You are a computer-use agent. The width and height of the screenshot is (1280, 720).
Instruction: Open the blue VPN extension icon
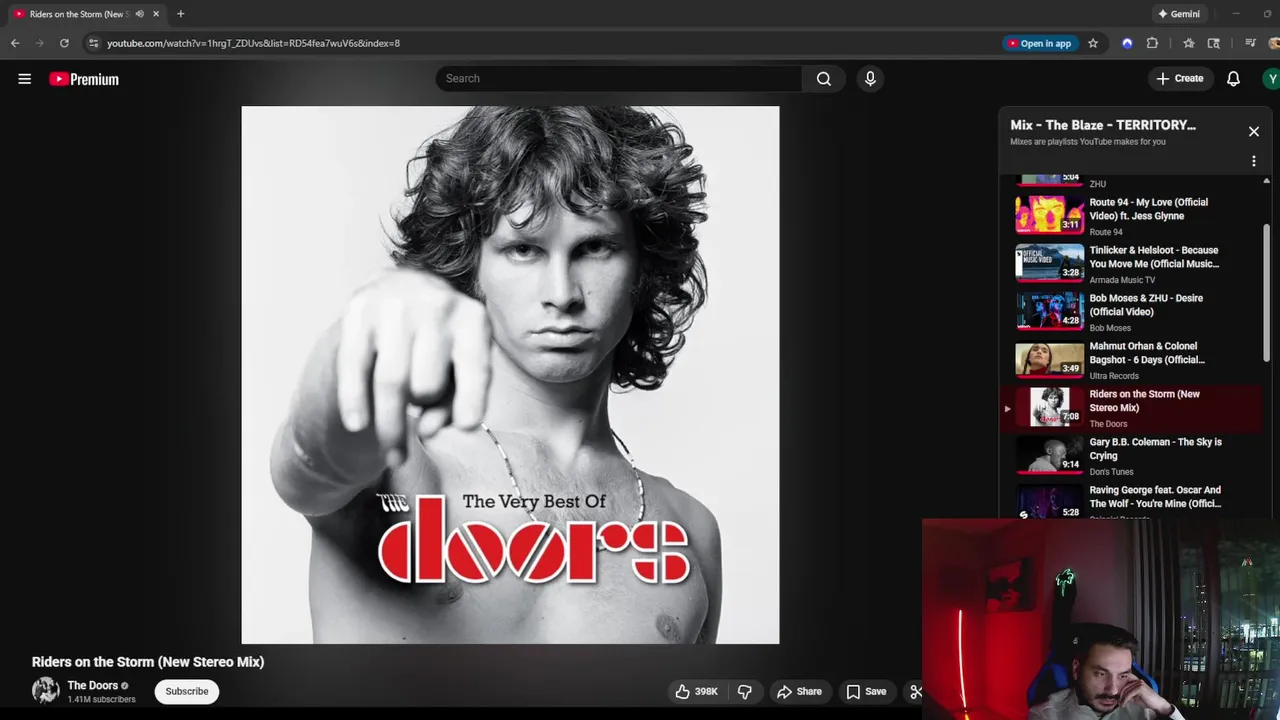point(1127,43)
